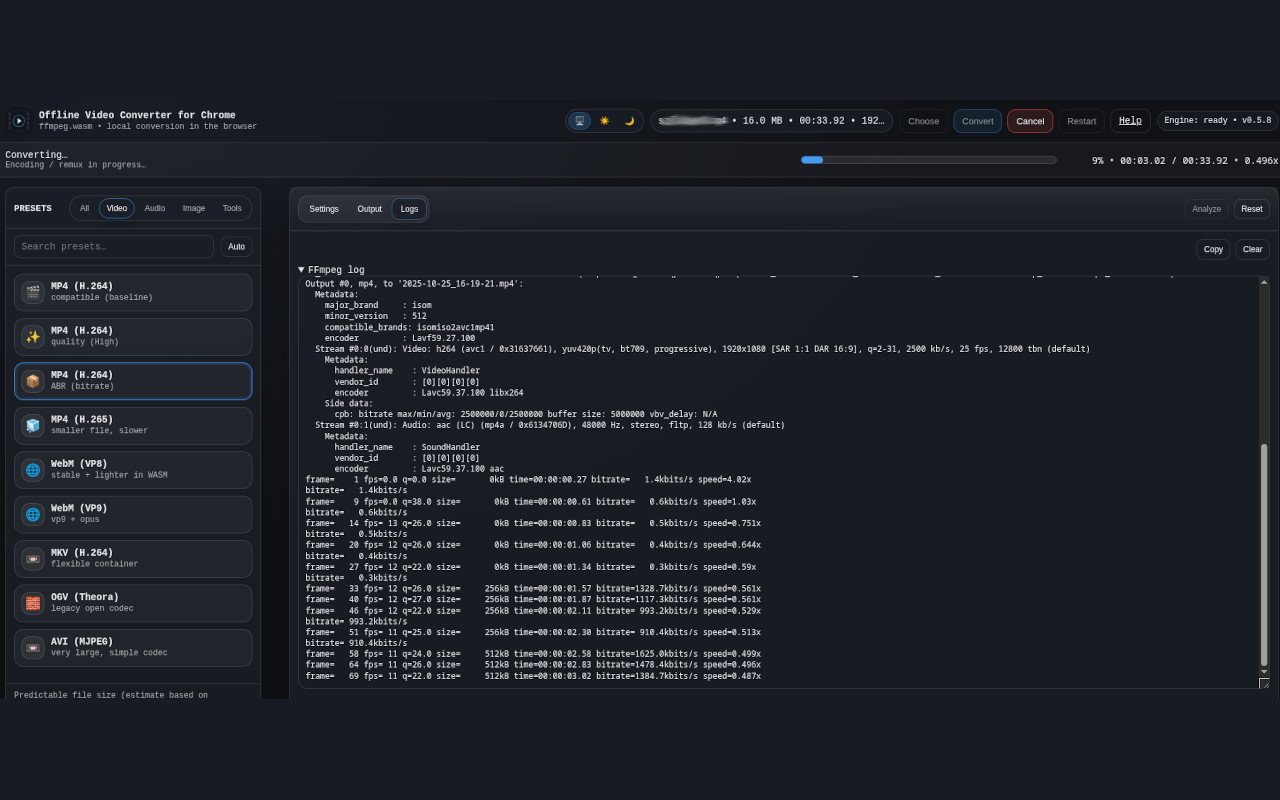Cancel the running conversion
1280x800 pixels.
(x=1029, y=121)
